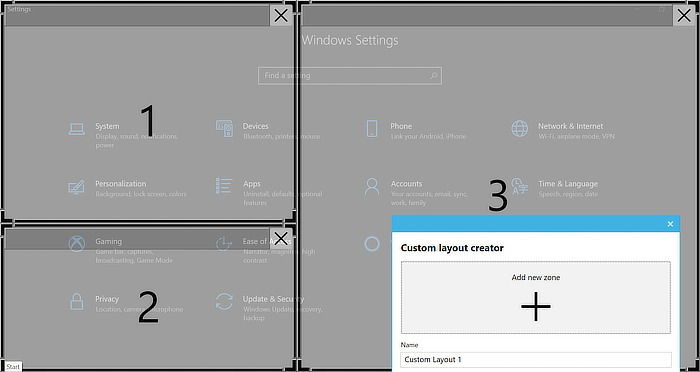Grab the gray title bar of zone 3
Viewport: 700px width, 372px height.
click(x=487, y=16)
